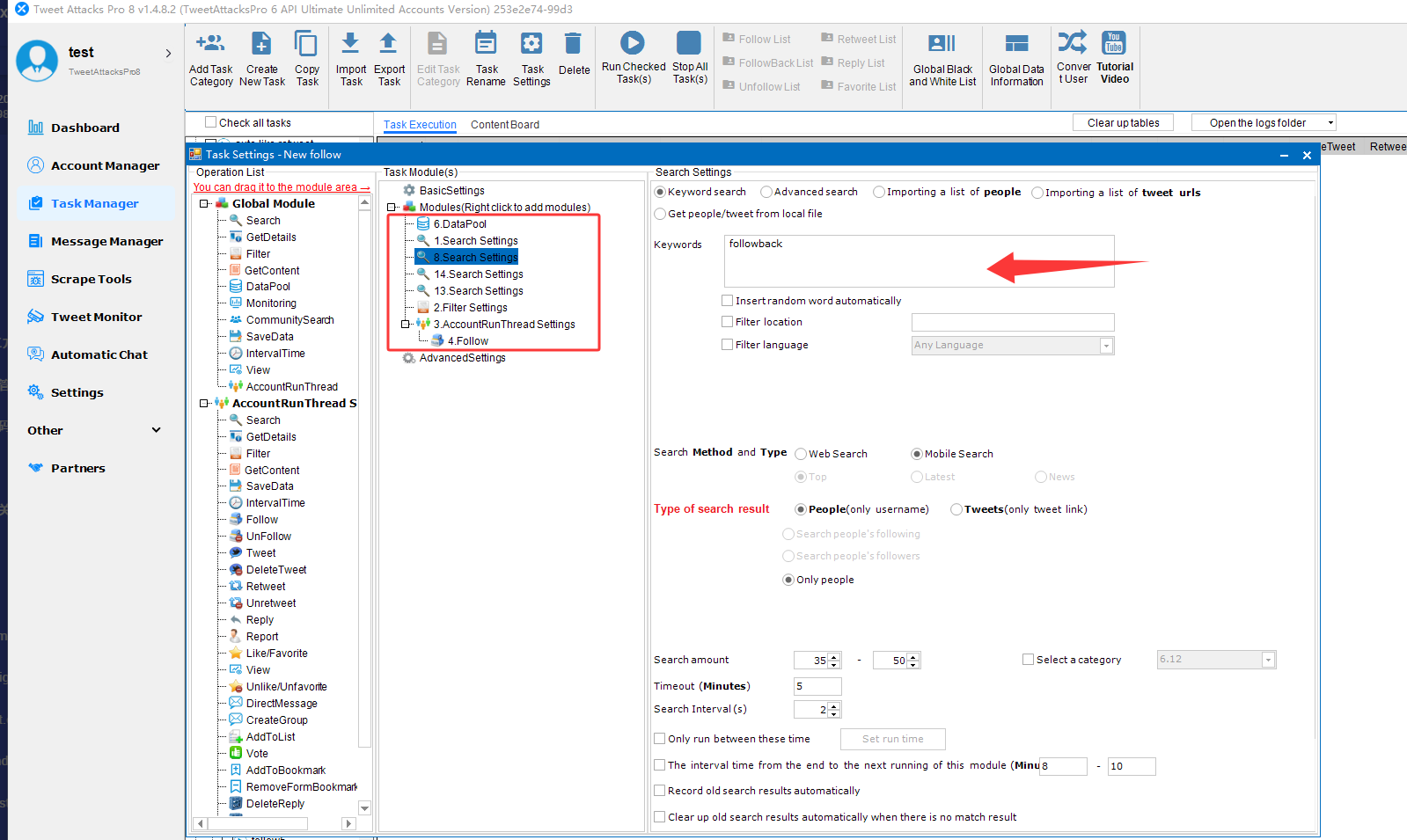This screenshot has height=840, width=1407.
Task: Expand the test account chevron arrow
Action: pyautogui.click(x=168, y=54)
